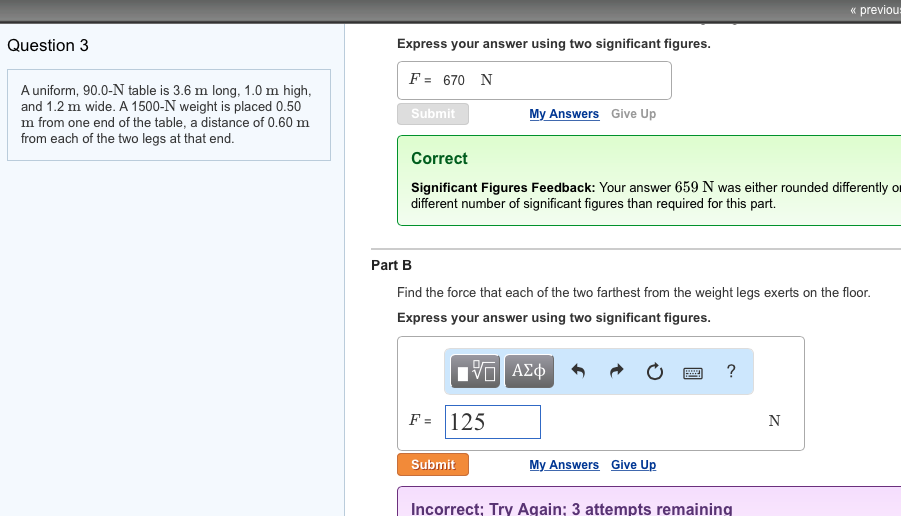Show keyboard shortcuts via keyboard icon
901x516 pixels.
click(x=693, y=372)
